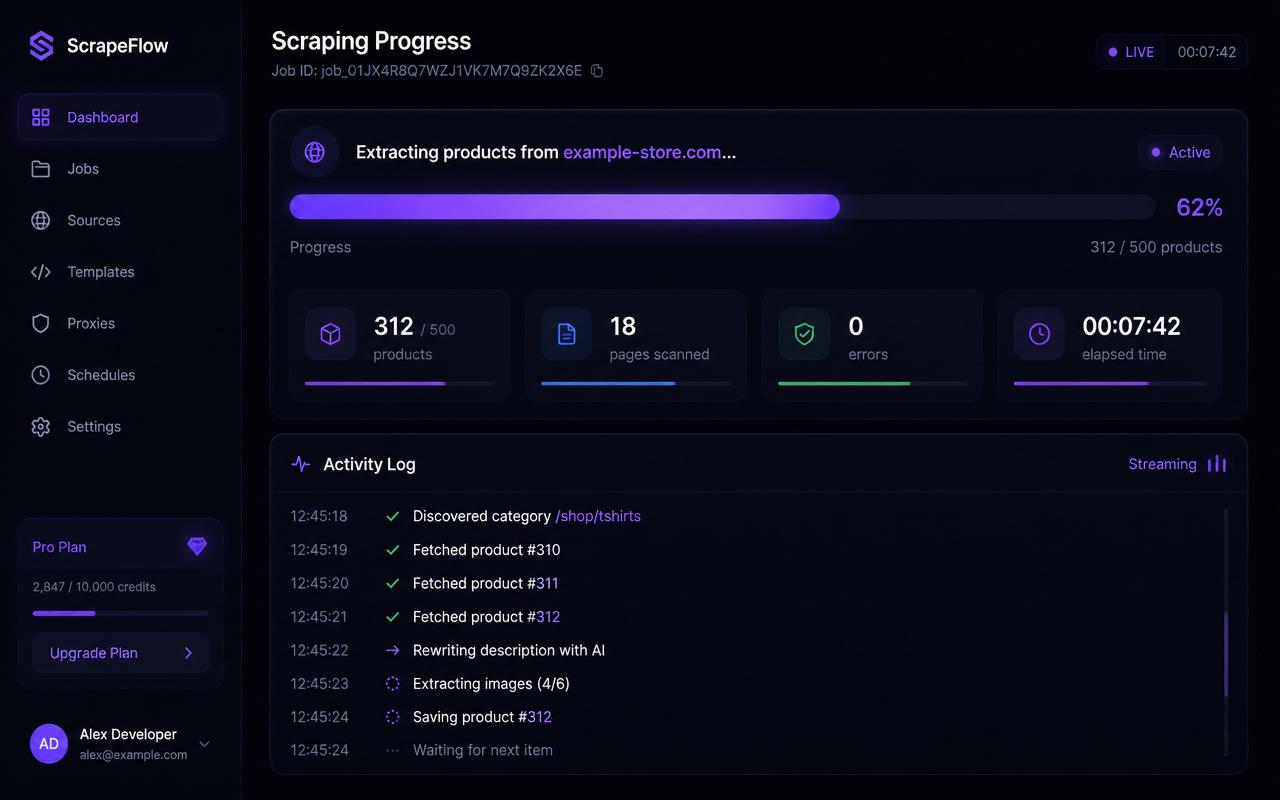Click the cube icon on products card
This screenshot has height=800, width=1280.
click(x=330, y=334)
